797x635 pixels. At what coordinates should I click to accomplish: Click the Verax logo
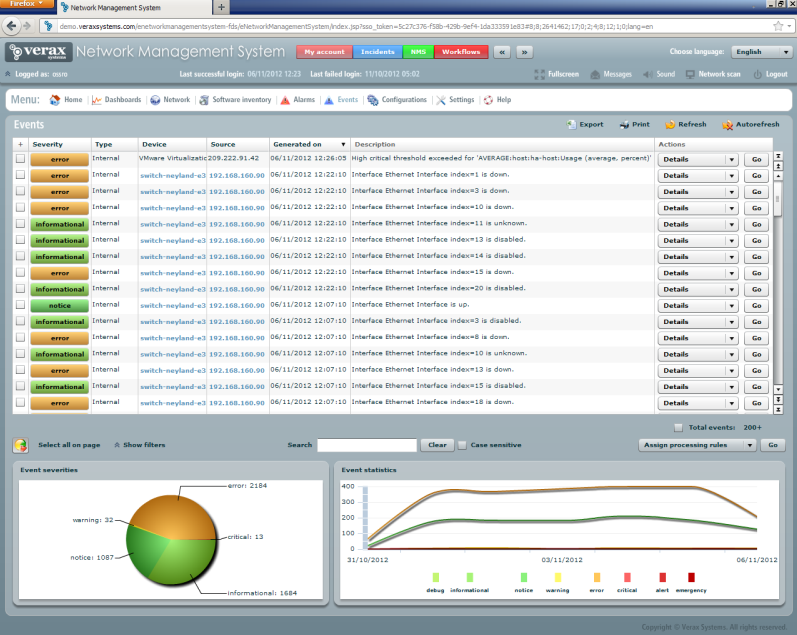pyautogui.click(x=39, y=52)
